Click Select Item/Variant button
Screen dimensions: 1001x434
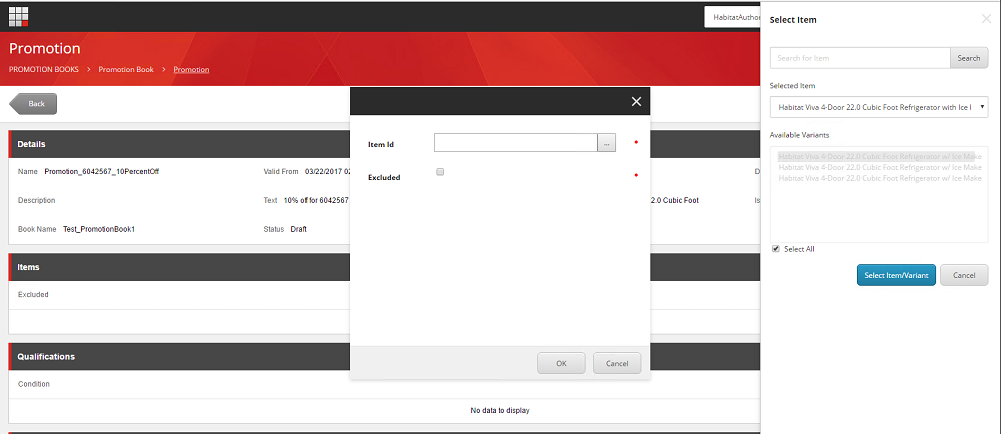click(895, 275)
